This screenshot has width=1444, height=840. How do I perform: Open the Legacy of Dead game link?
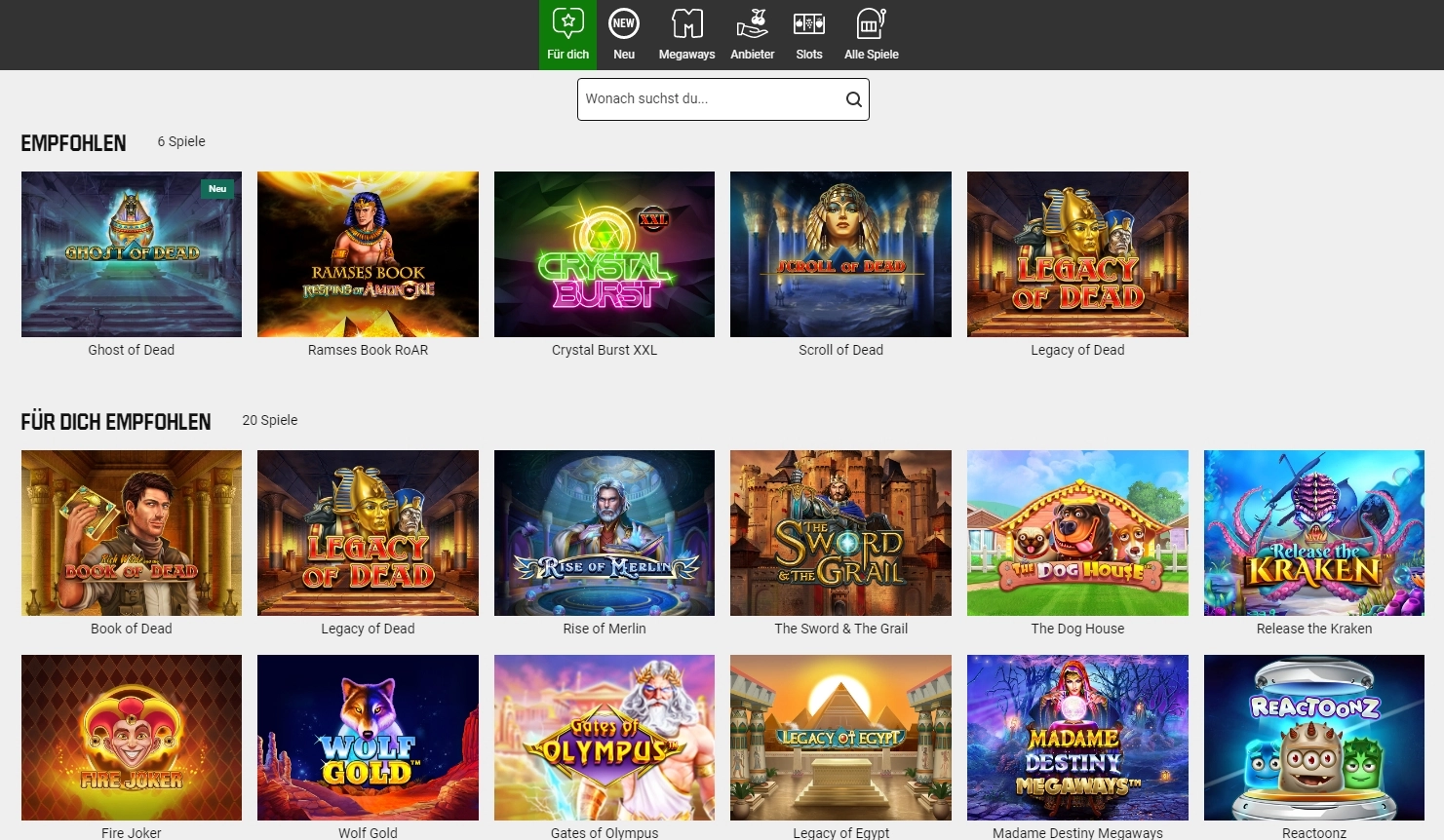point(1076,349)
